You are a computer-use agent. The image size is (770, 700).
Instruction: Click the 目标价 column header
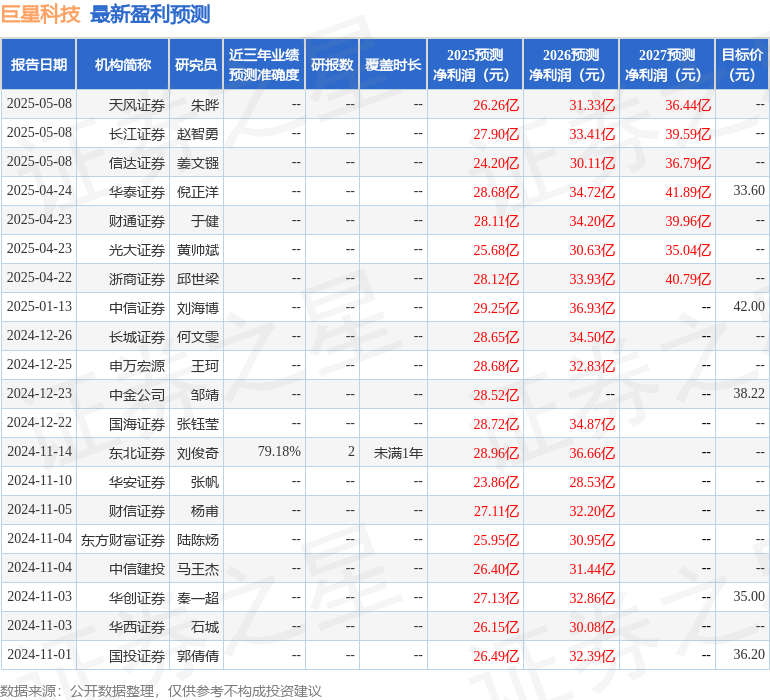point(742,65)
